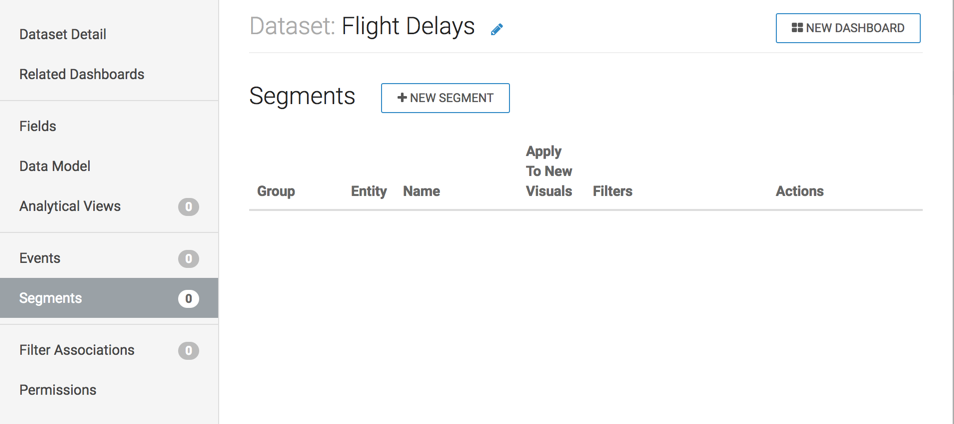Click the Filter Associations count badge
Screen dimensions: 954x424
tap(188, 351)
